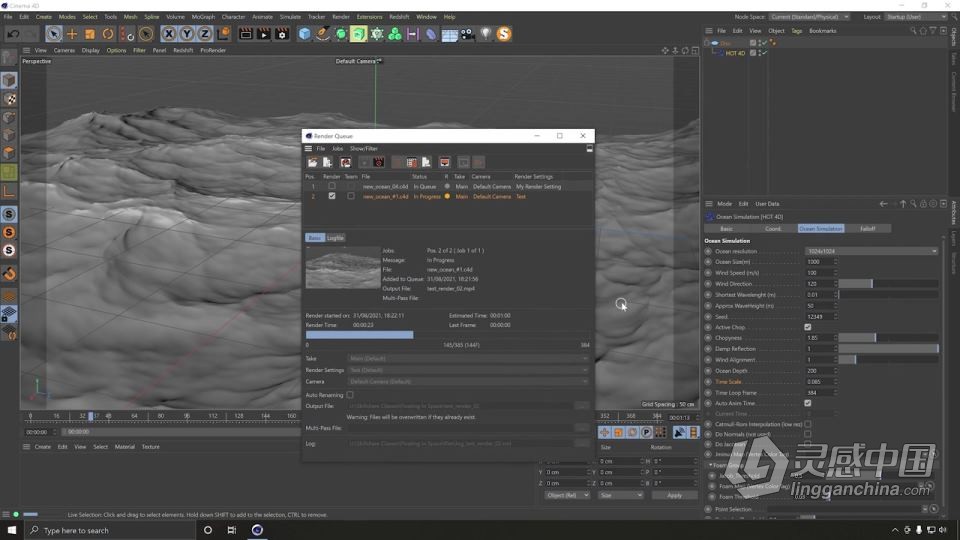Viewport: 960px width, 540px height.
Task: Switch to Logfile tab in Render Queue
Action: 336,238
